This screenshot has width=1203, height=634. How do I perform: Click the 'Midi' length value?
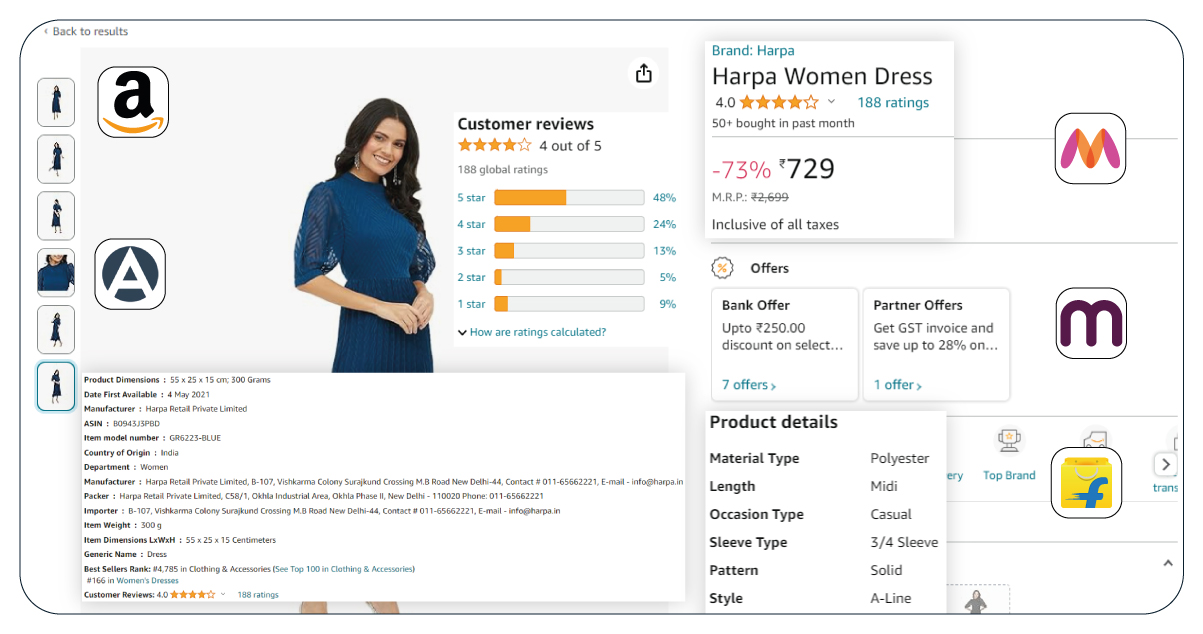tap(884, 486)
